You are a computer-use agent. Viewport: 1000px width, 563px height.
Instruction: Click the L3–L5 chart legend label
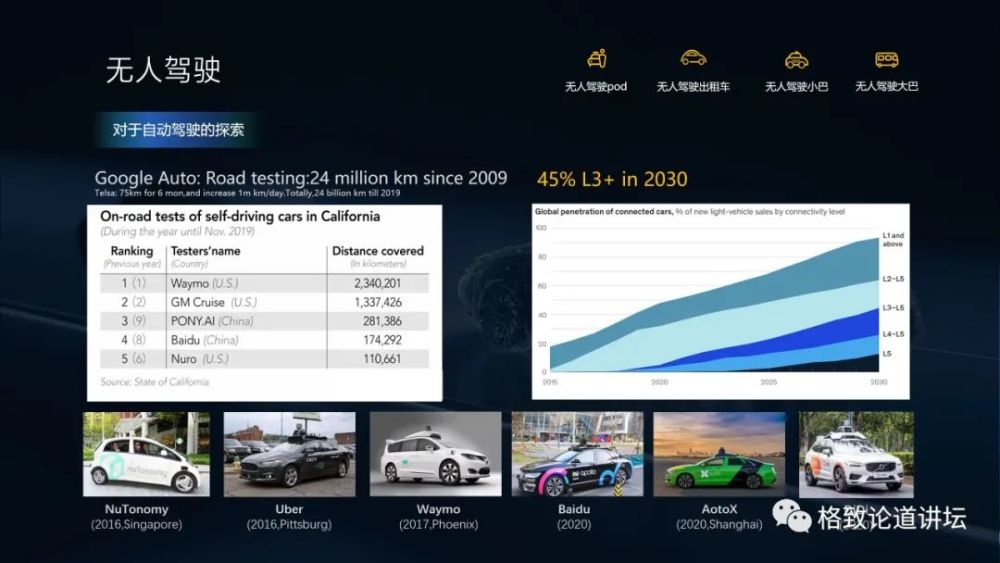893,308
